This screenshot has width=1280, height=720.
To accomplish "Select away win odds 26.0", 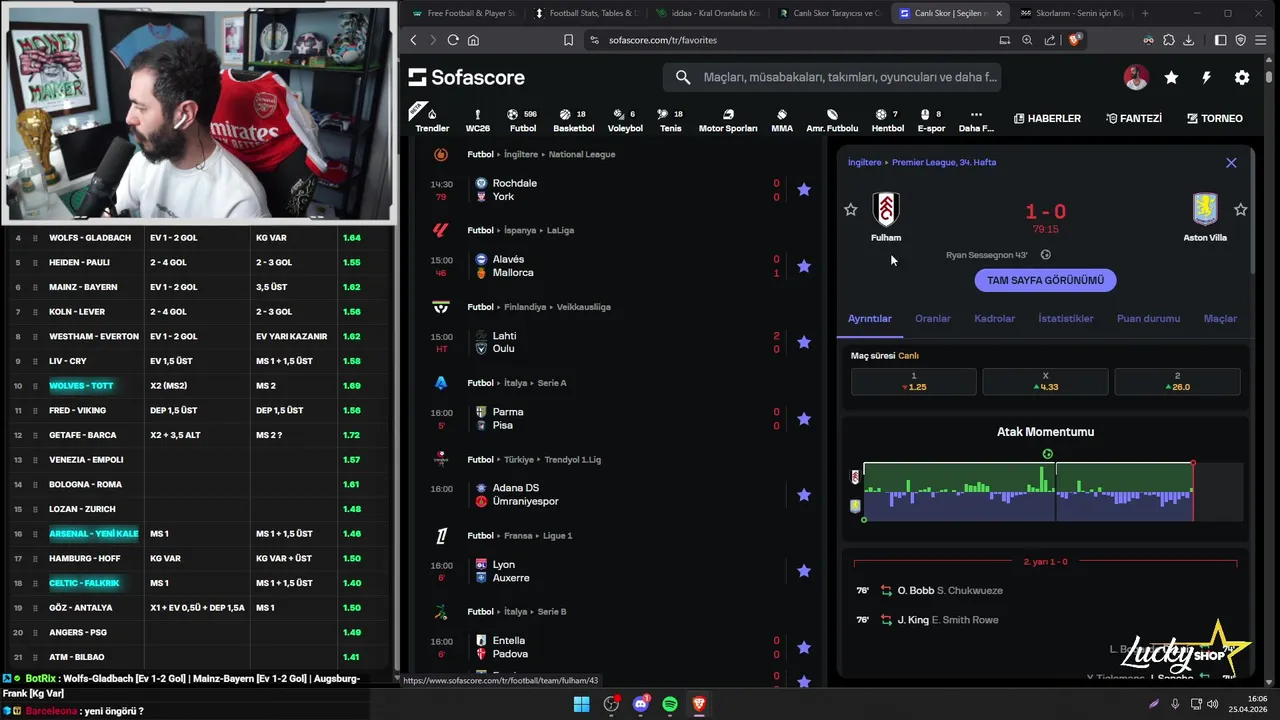I will coord(1177,382).
